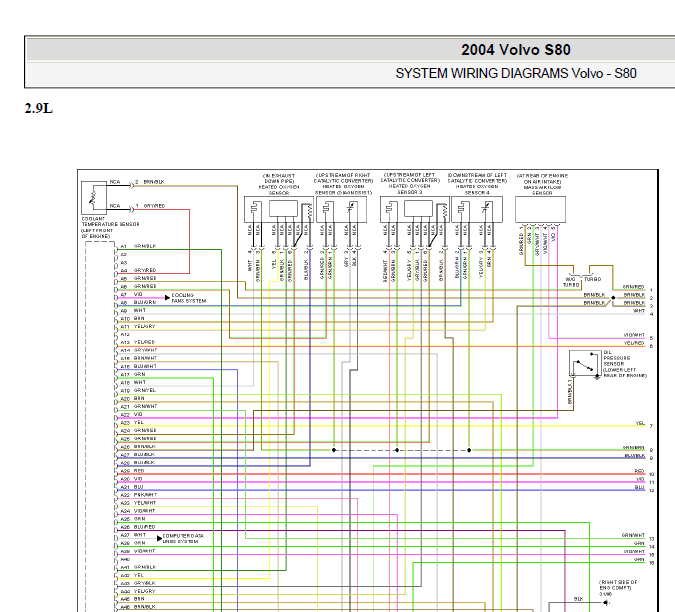Select pin 'A29 RED' label
675x612 pixels.
point(132,471)
